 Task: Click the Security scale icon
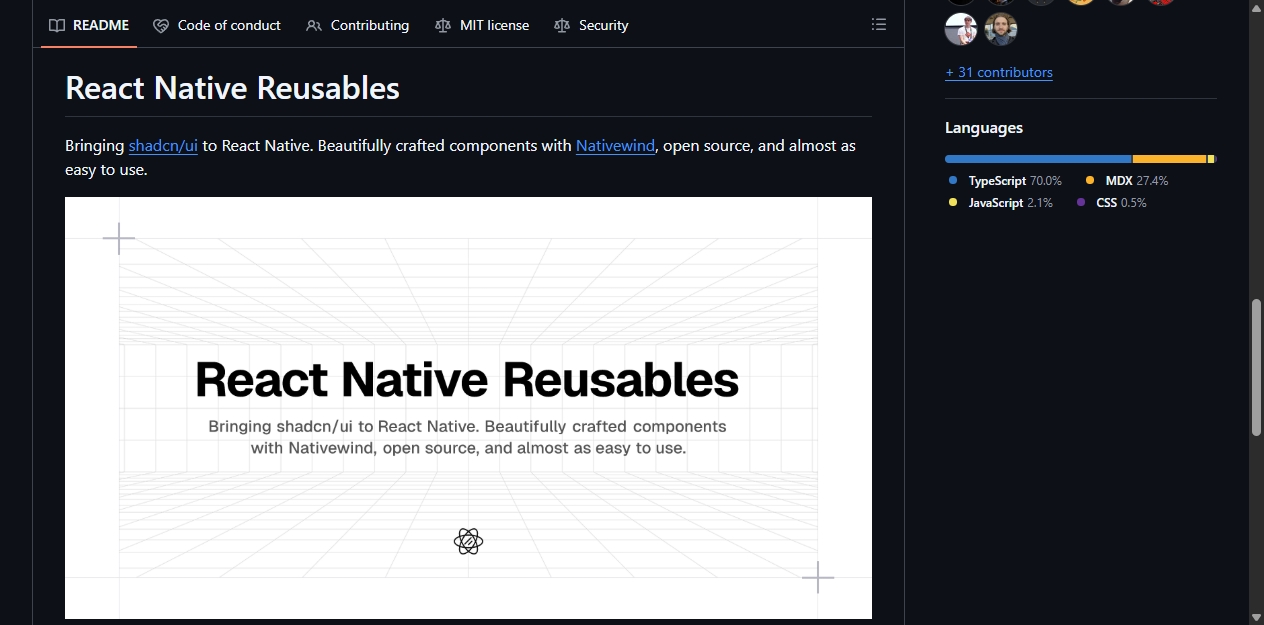pos(562,25)
